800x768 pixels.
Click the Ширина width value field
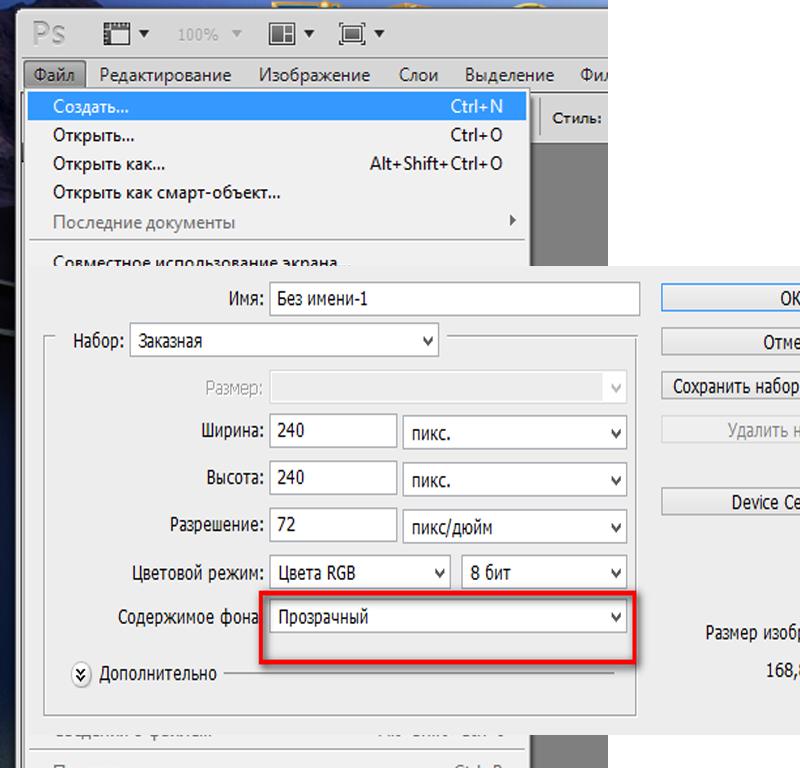tap(333, 431)
